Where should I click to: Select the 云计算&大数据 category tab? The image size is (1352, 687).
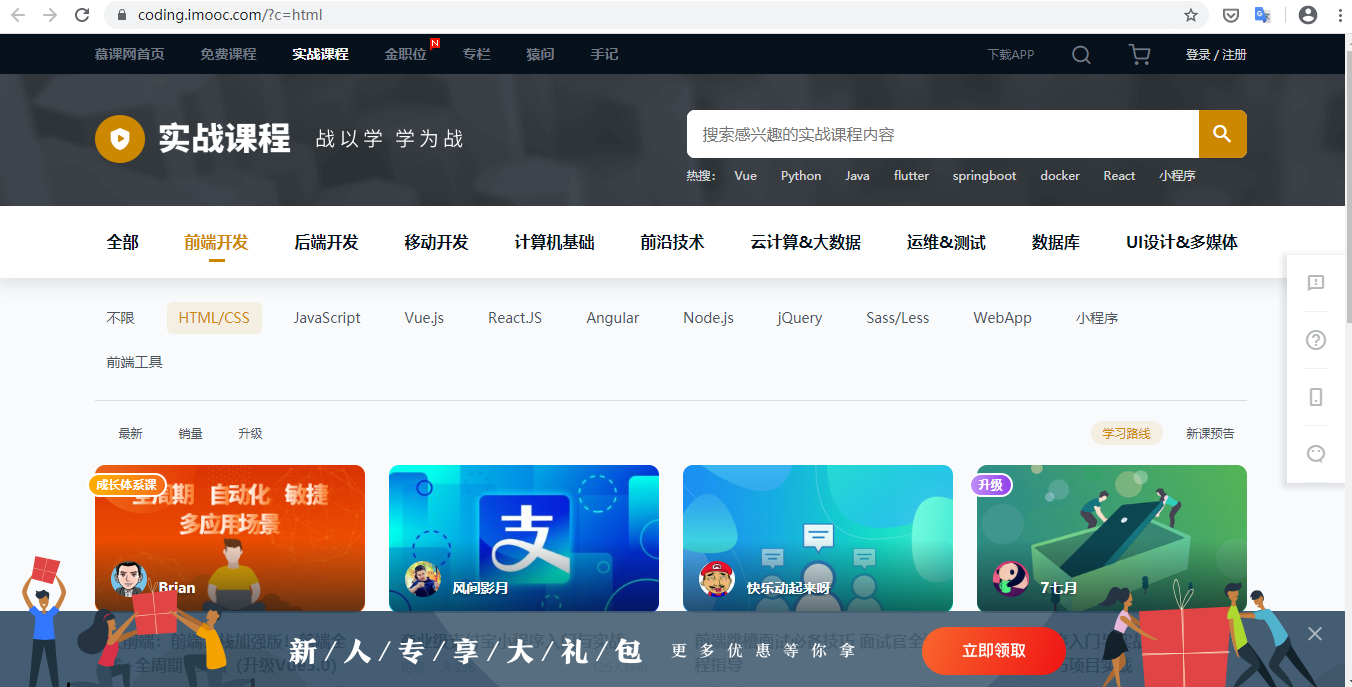(x=806, y=242)
